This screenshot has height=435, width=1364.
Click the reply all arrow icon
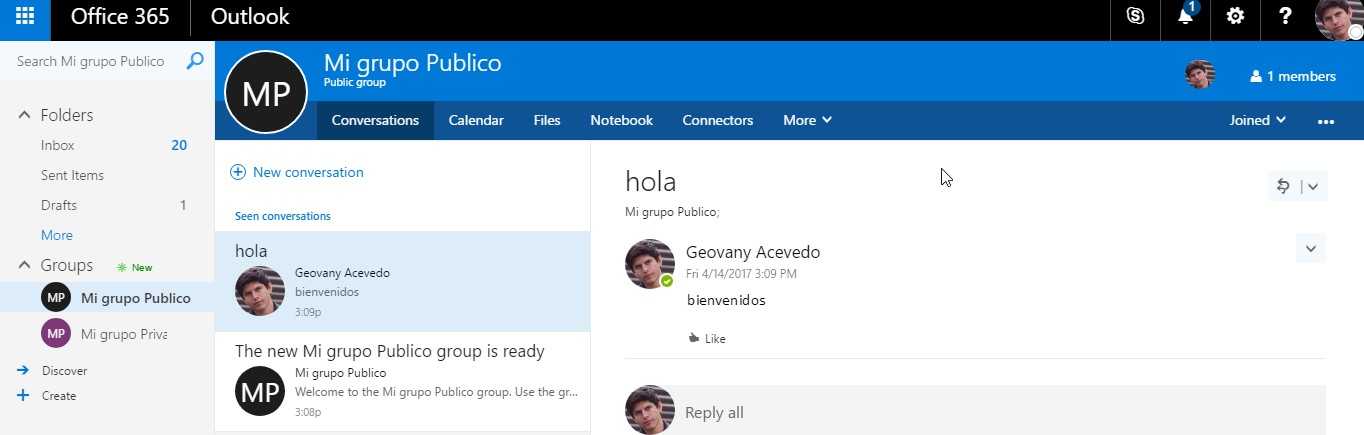[x=1284, y=185]
